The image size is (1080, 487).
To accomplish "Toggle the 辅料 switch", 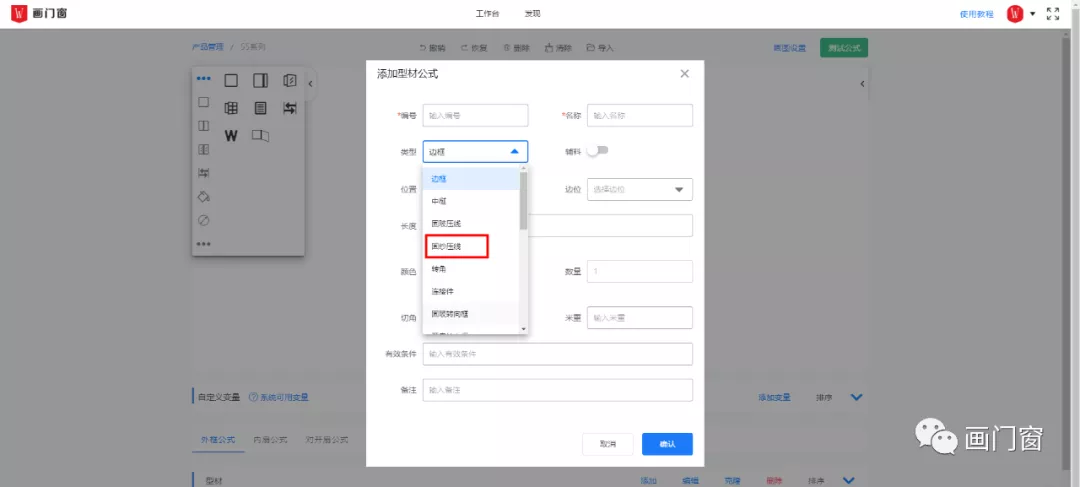I will point(597,151).
